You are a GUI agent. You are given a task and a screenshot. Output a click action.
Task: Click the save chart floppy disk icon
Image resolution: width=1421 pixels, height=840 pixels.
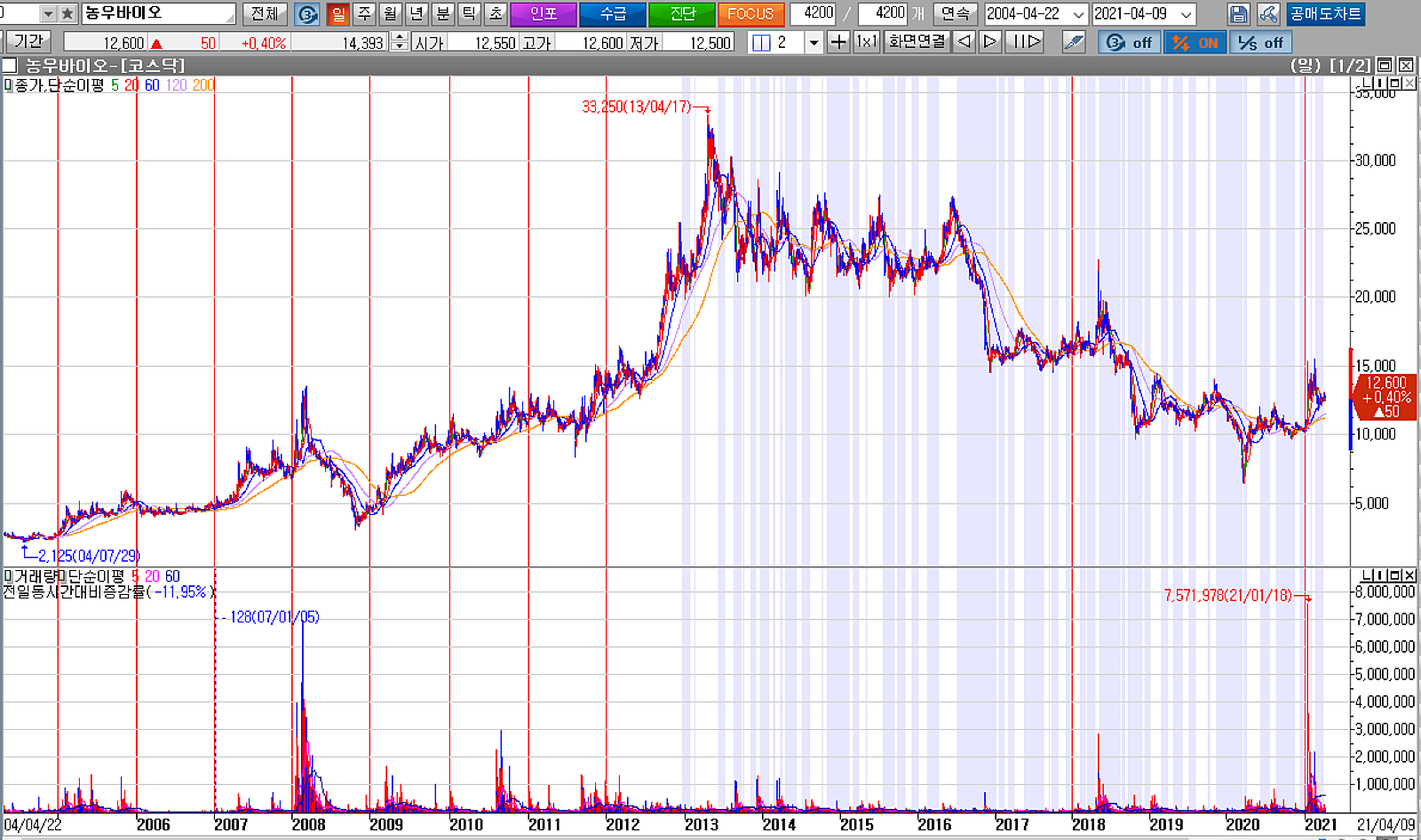tap(1238, 14)
